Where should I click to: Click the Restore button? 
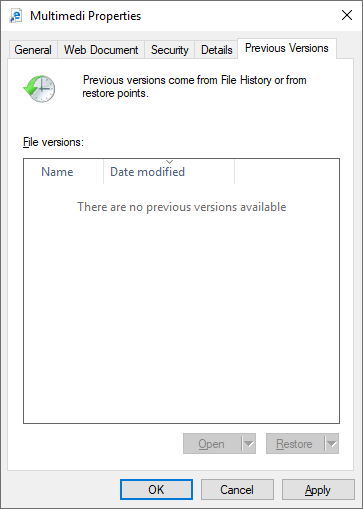[x=295, y=444]
